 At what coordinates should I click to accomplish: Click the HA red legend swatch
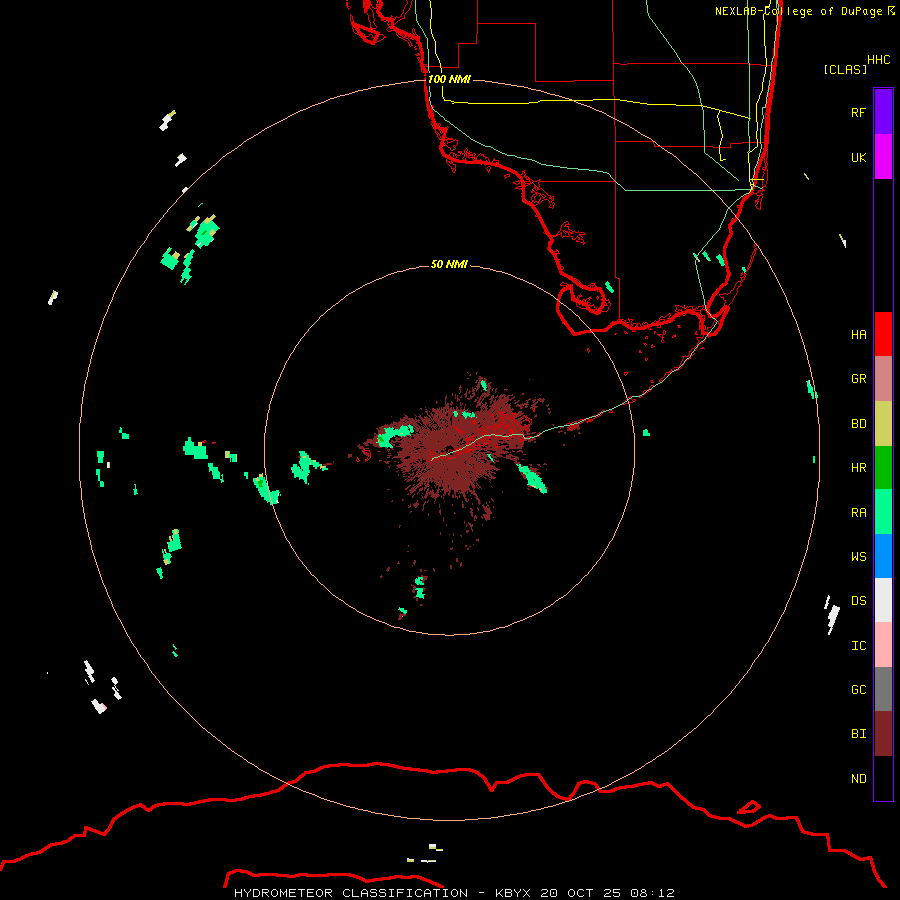(883, 334)
